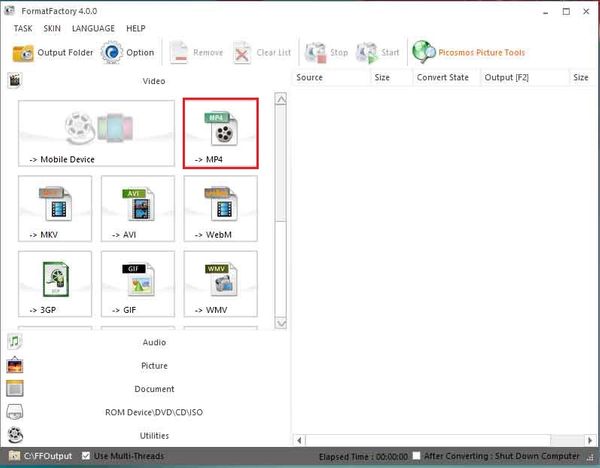Image resolution: width=600 pixels, height=468 pixels.
Task: Expand the Audio category section
Action: tap(154, 342)
